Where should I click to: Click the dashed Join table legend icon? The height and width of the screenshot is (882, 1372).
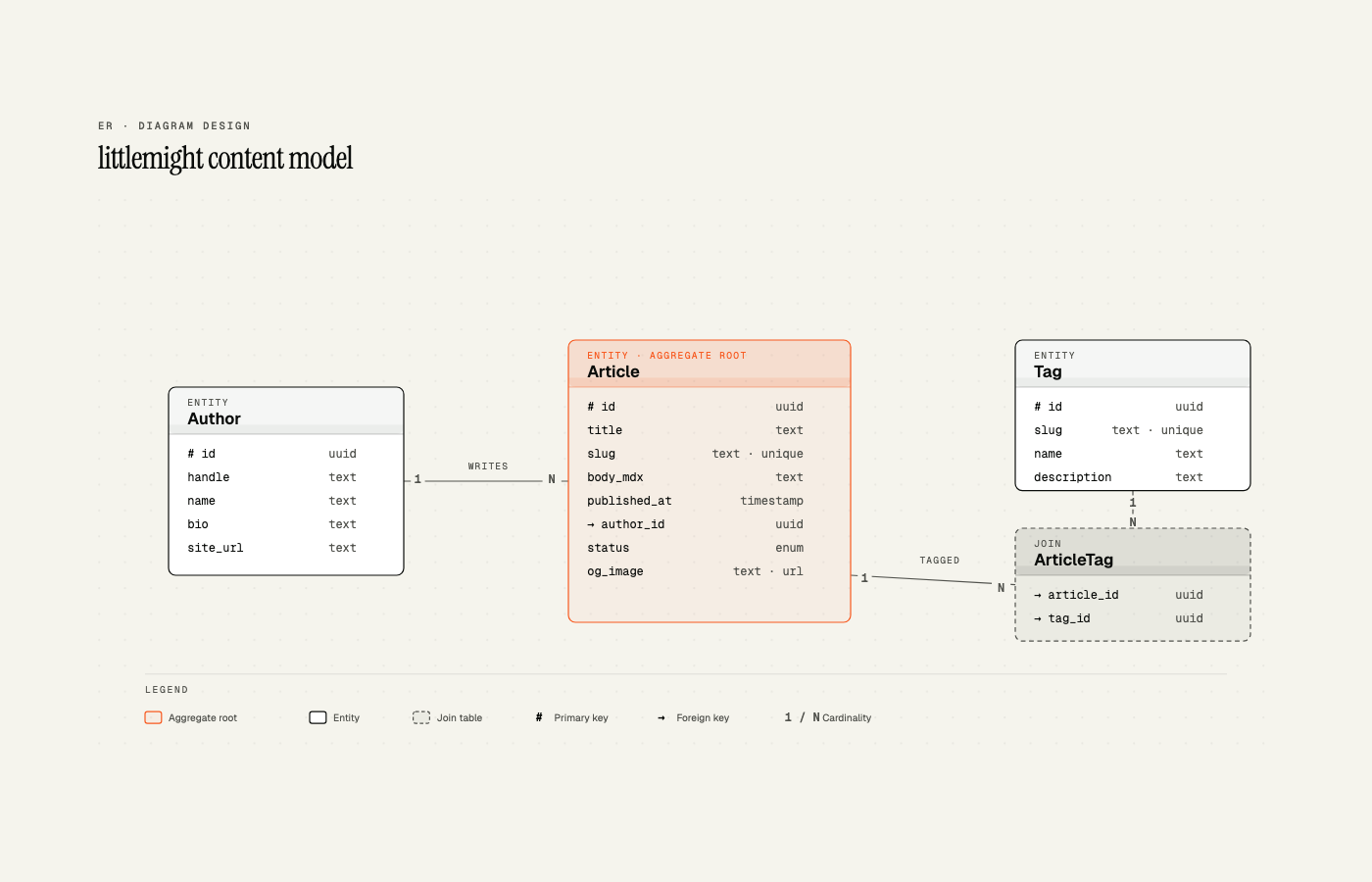[x=421, y=717]
